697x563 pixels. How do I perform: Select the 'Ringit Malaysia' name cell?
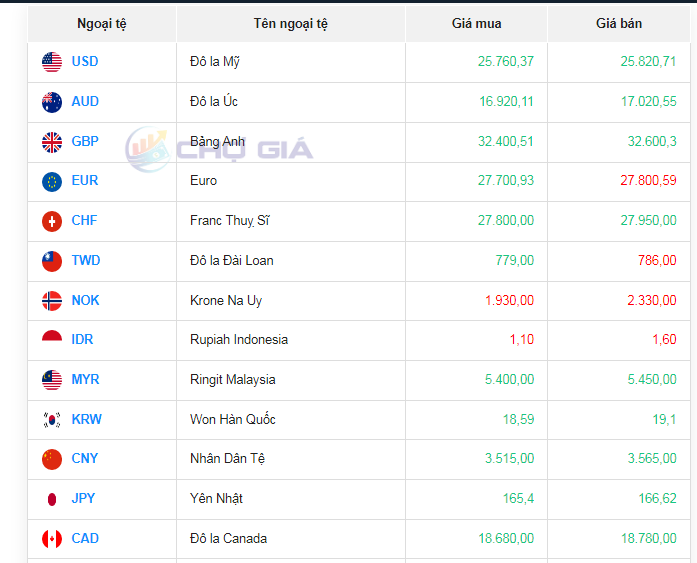pyautogui.click(x=291, y=380)
